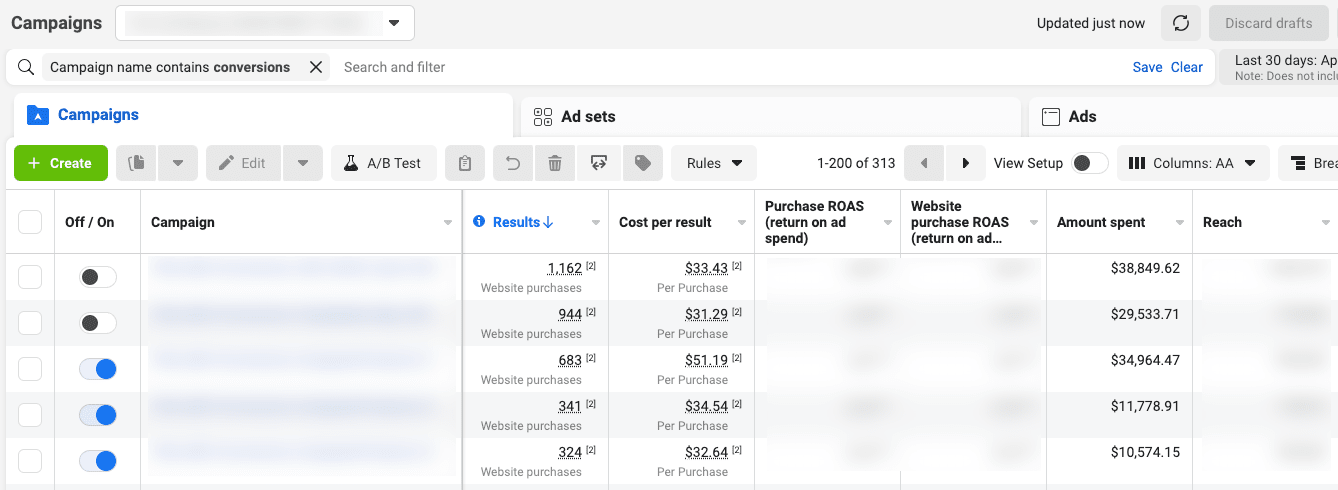The height and width of the screenshot is (490, 1338).
Task: Click the Undo arrow icon
Action: click(x=513, y=163)
